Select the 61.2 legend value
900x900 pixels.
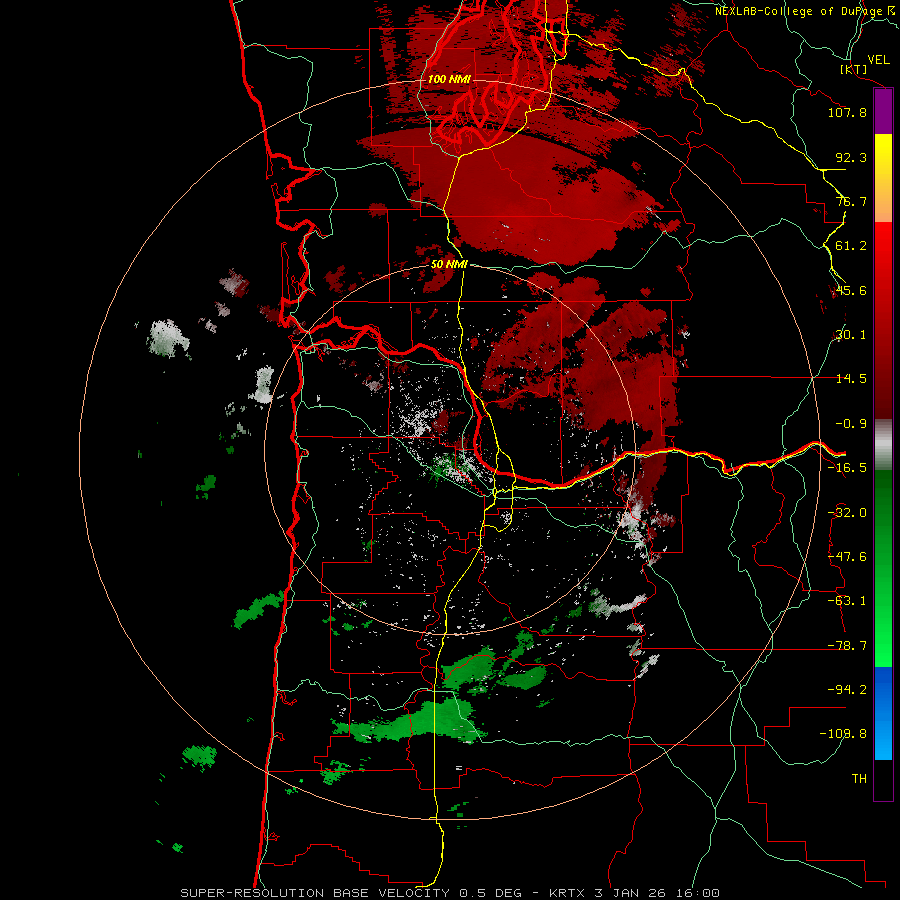tap(851, 246)
